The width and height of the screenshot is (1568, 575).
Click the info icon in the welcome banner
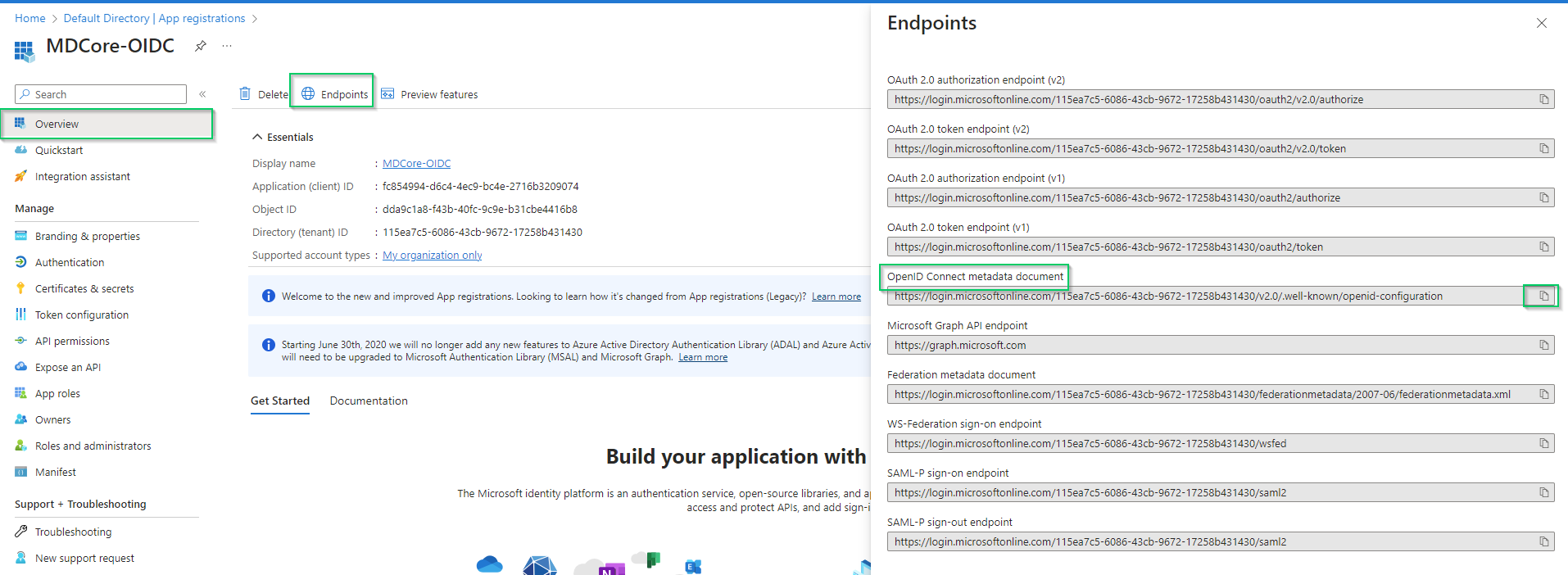point(268,296)
